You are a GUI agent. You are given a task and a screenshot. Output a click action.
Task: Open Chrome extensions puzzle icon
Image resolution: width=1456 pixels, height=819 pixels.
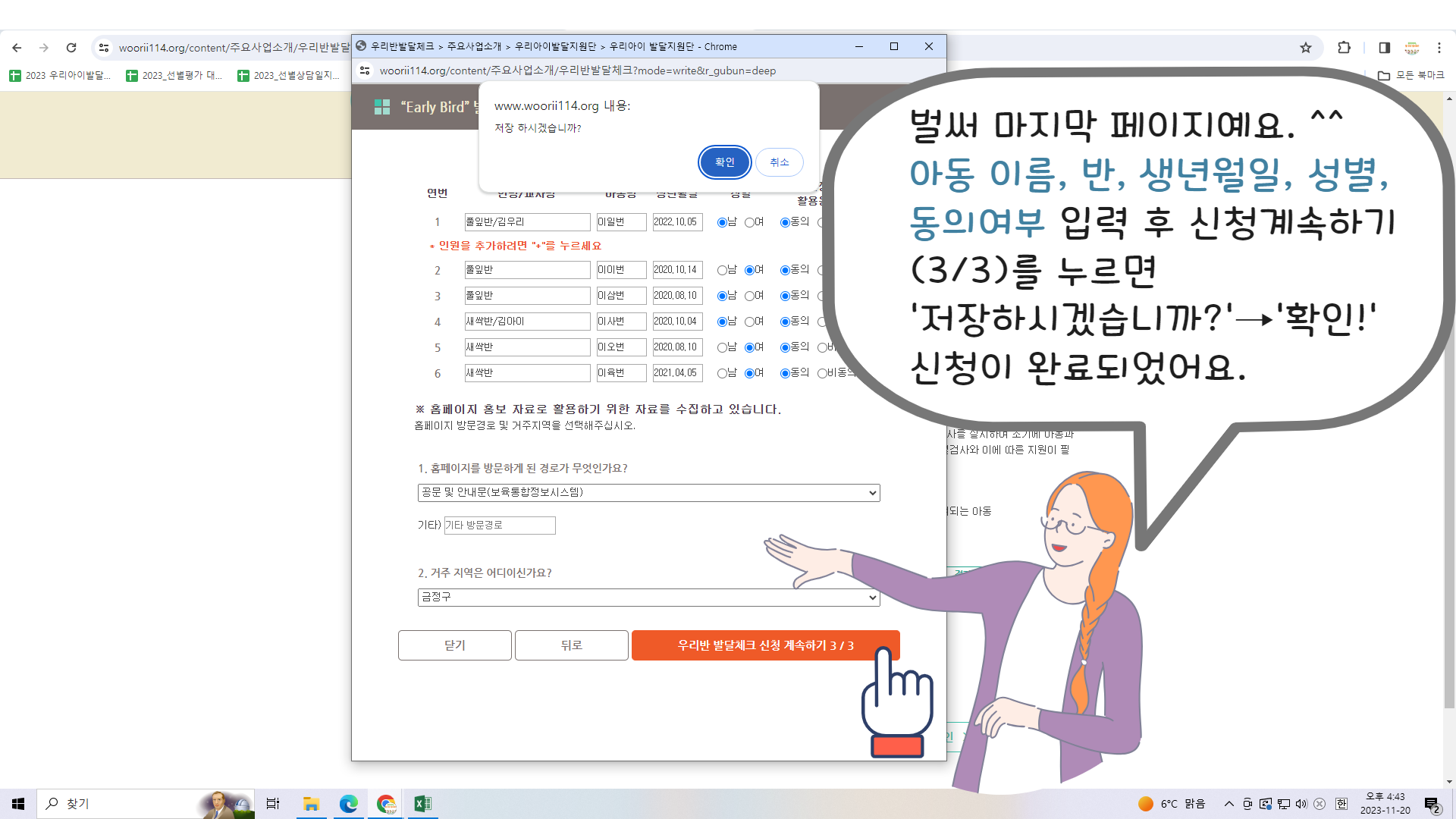(x=1344, y=48)
